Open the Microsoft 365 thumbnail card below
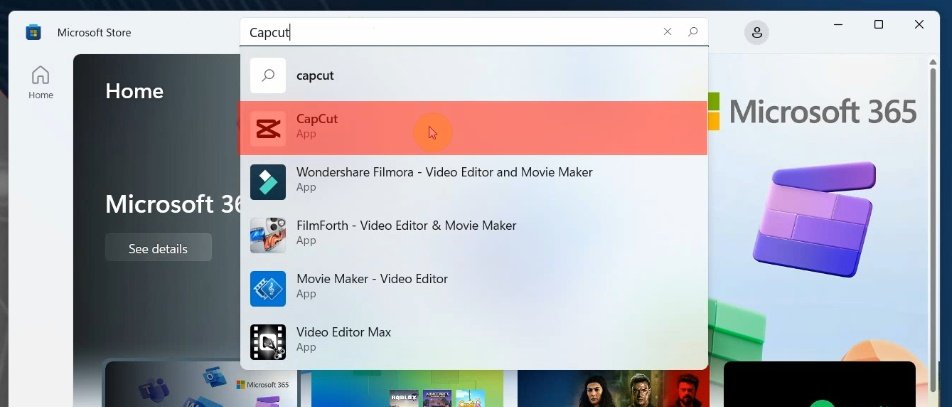952x407 pixels. click(x=201, y=384)
